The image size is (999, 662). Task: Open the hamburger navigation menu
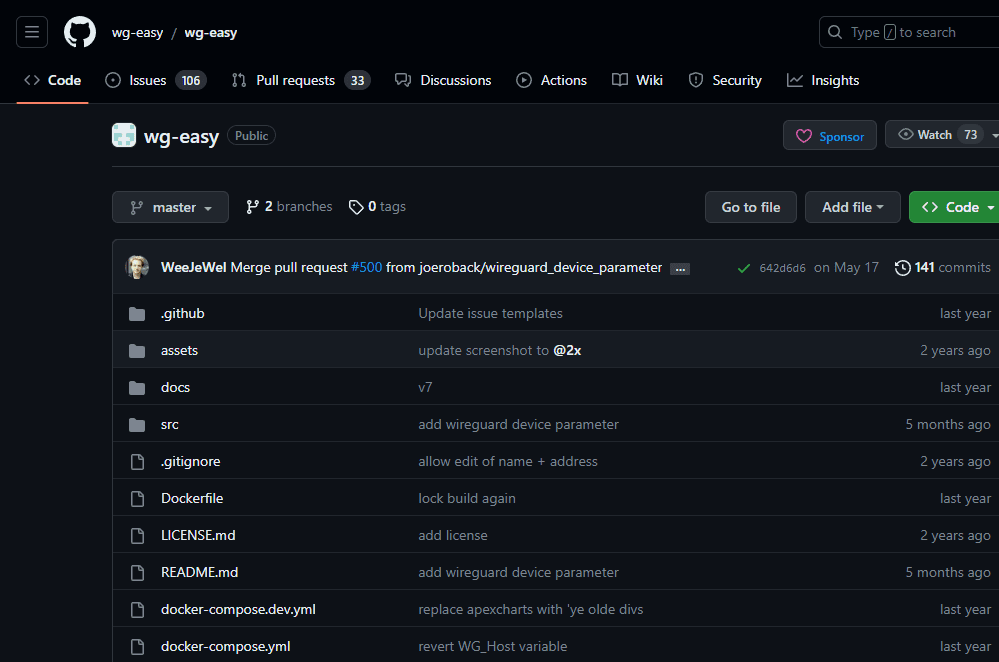(32, 32)
